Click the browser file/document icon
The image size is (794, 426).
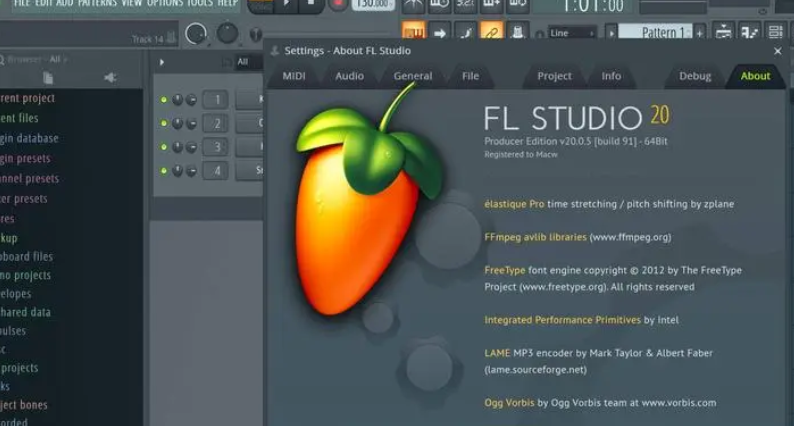coord(48,78)
